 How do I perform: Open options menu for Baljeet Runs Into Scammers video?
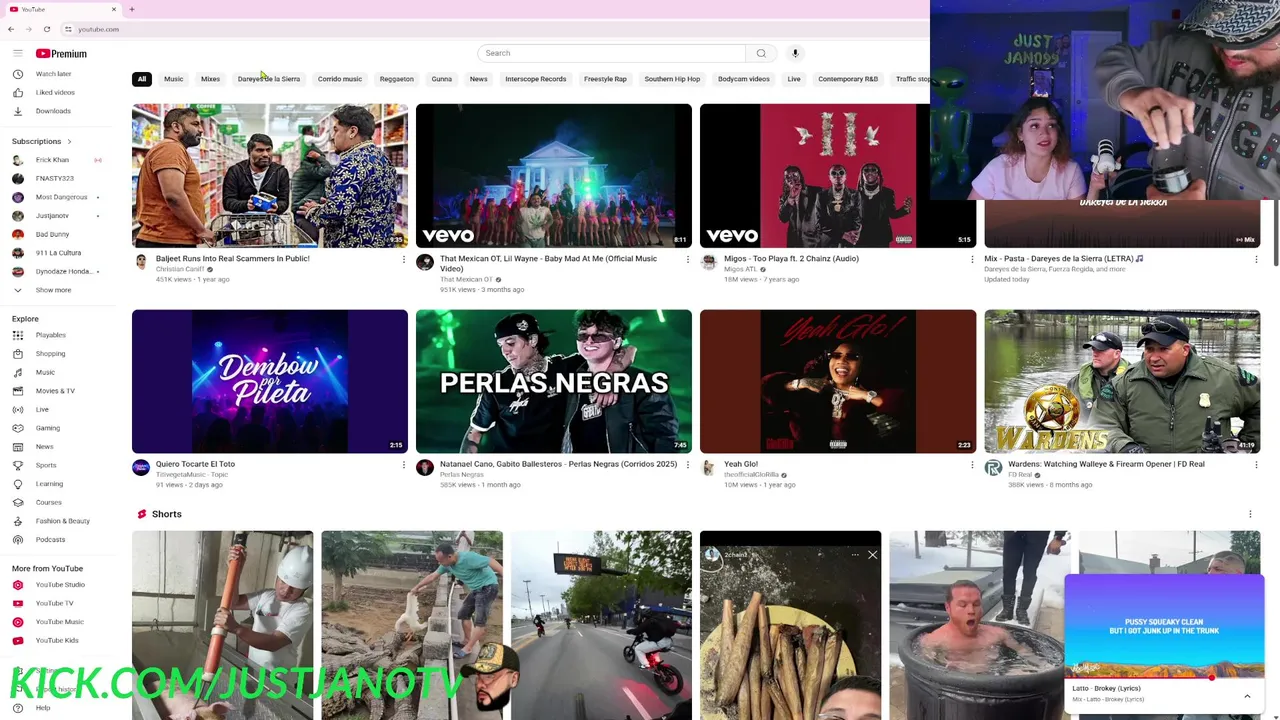(403, 260)
